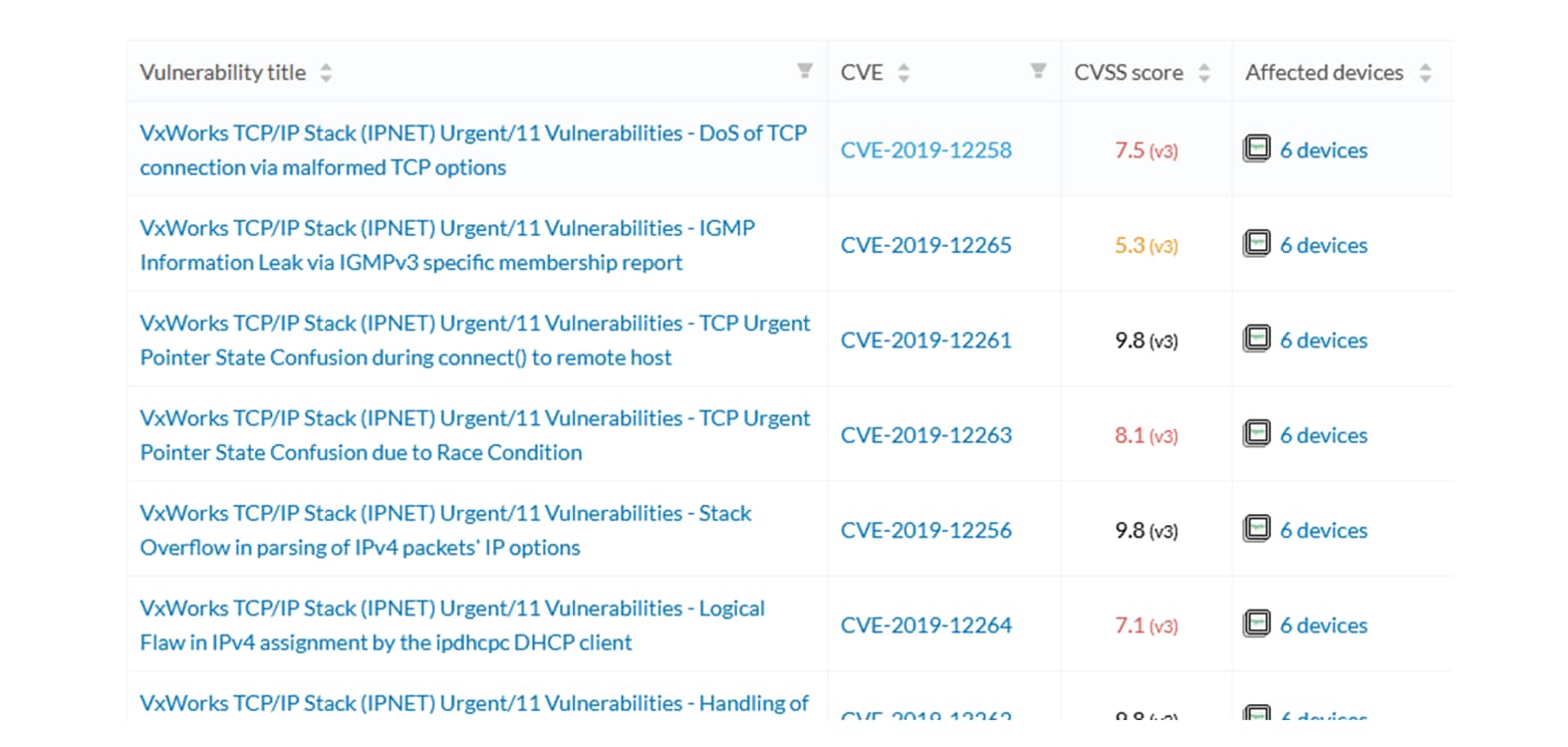1568x747 pixels.
Task: Open CVE-2019-12256 link
Action: coord(925,530)
